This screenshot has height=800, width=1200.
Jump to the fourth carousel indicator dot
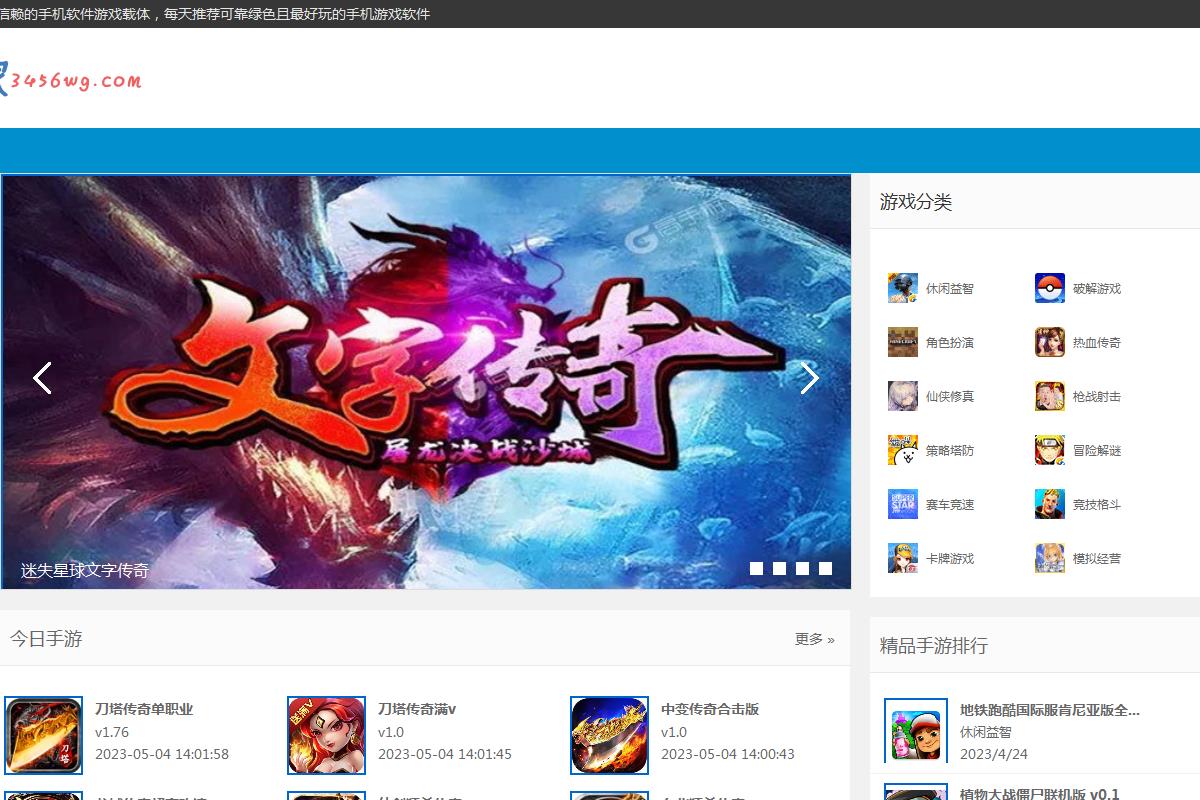826,568
